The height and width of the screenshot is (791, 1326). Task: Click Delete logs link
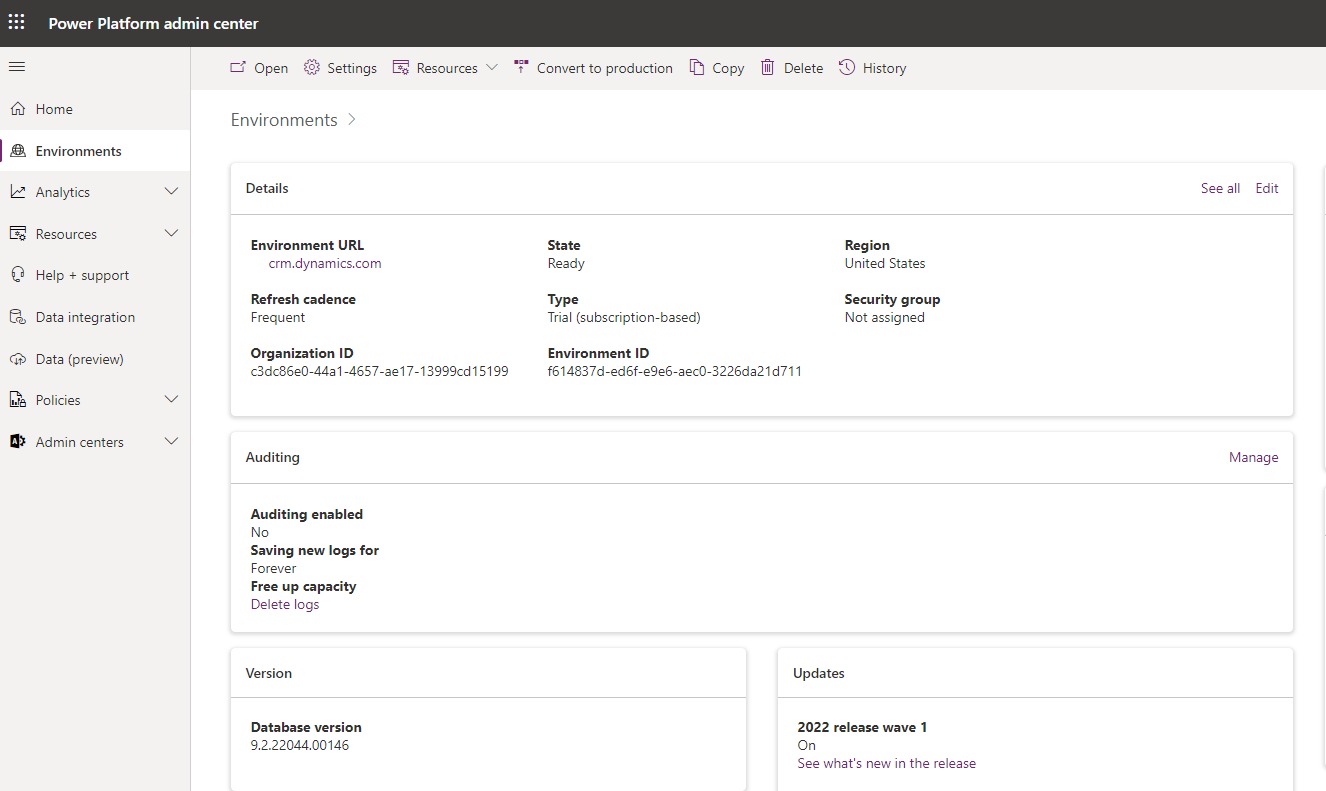(x=285, y=605)
